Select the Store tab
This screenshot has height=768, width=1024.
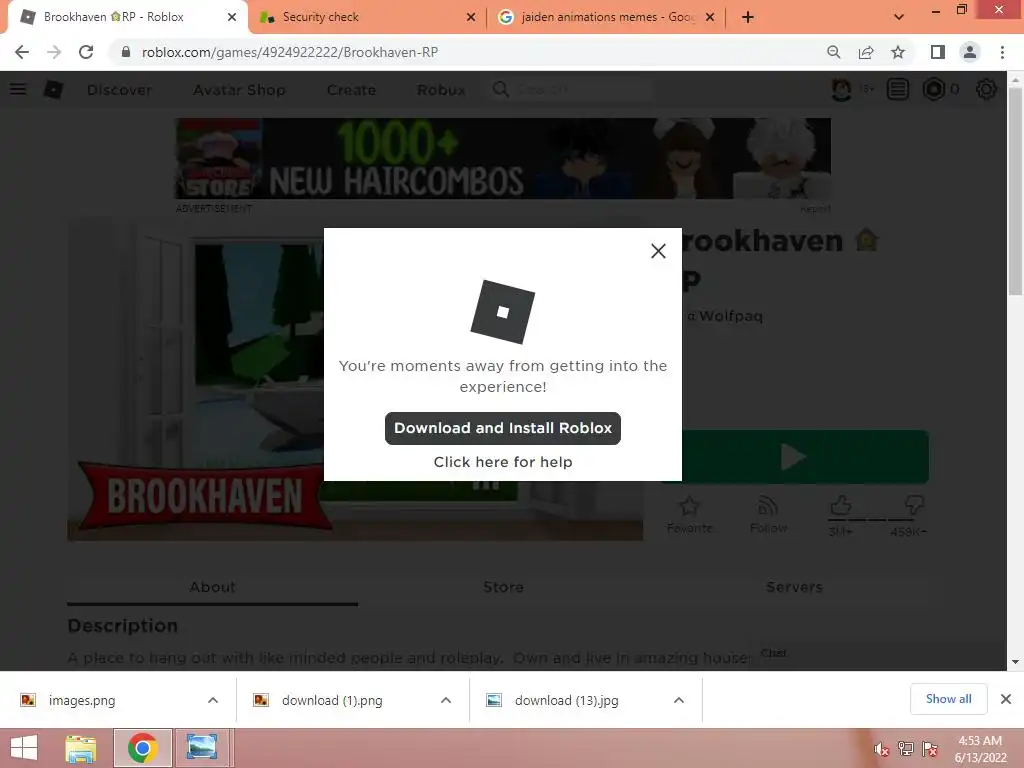(503, 587)
